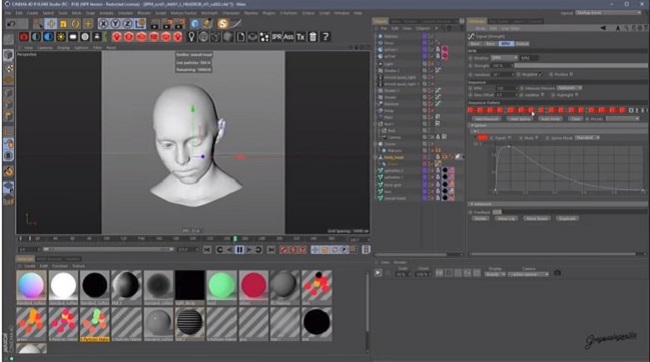Open the Materials tab
Screen dimensions: 650x362
pos(25,259)
